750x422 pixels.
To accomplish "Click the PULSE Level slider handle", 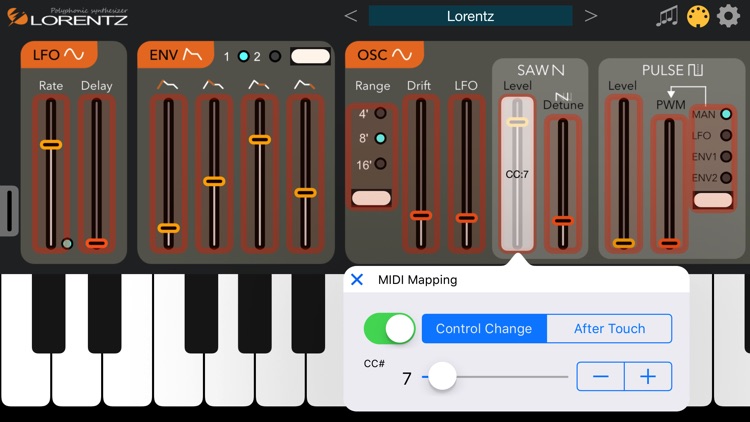I will point(624,243).
